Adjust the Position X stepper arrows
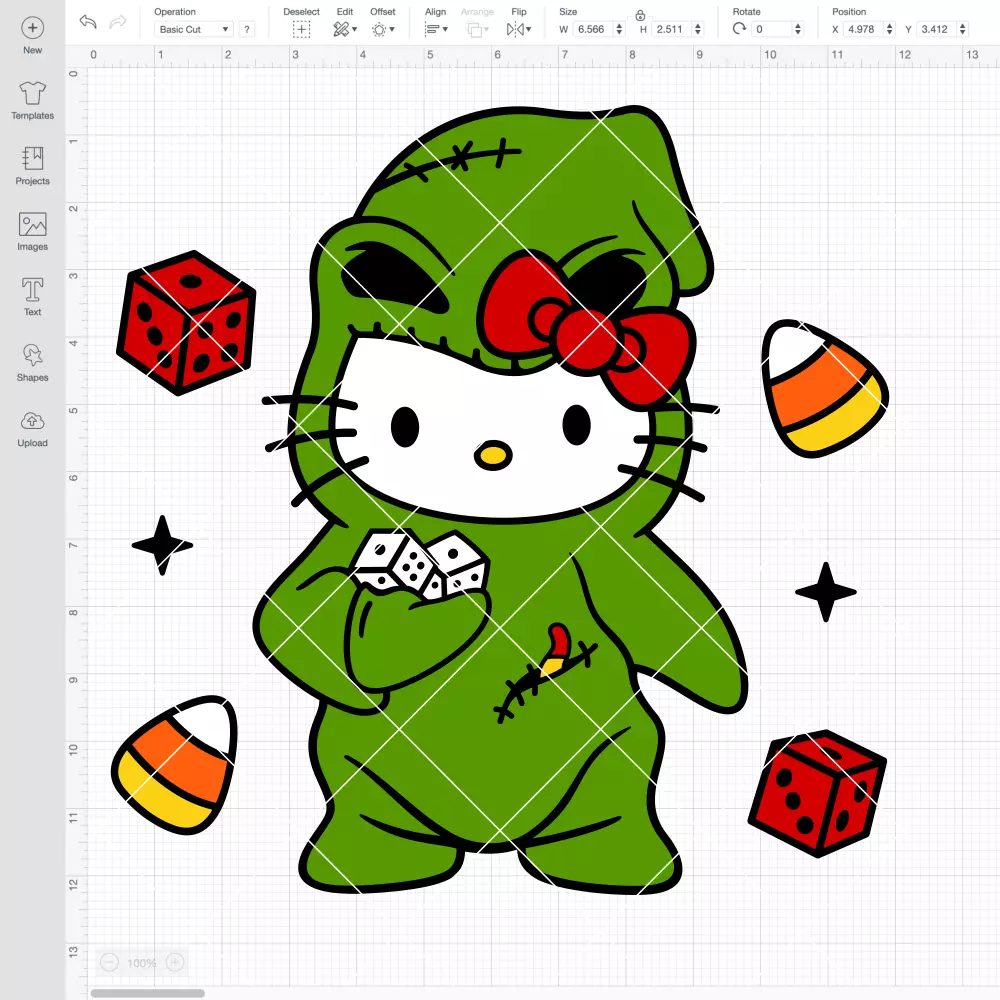Screen dimensions: 1000x1000 890,29
